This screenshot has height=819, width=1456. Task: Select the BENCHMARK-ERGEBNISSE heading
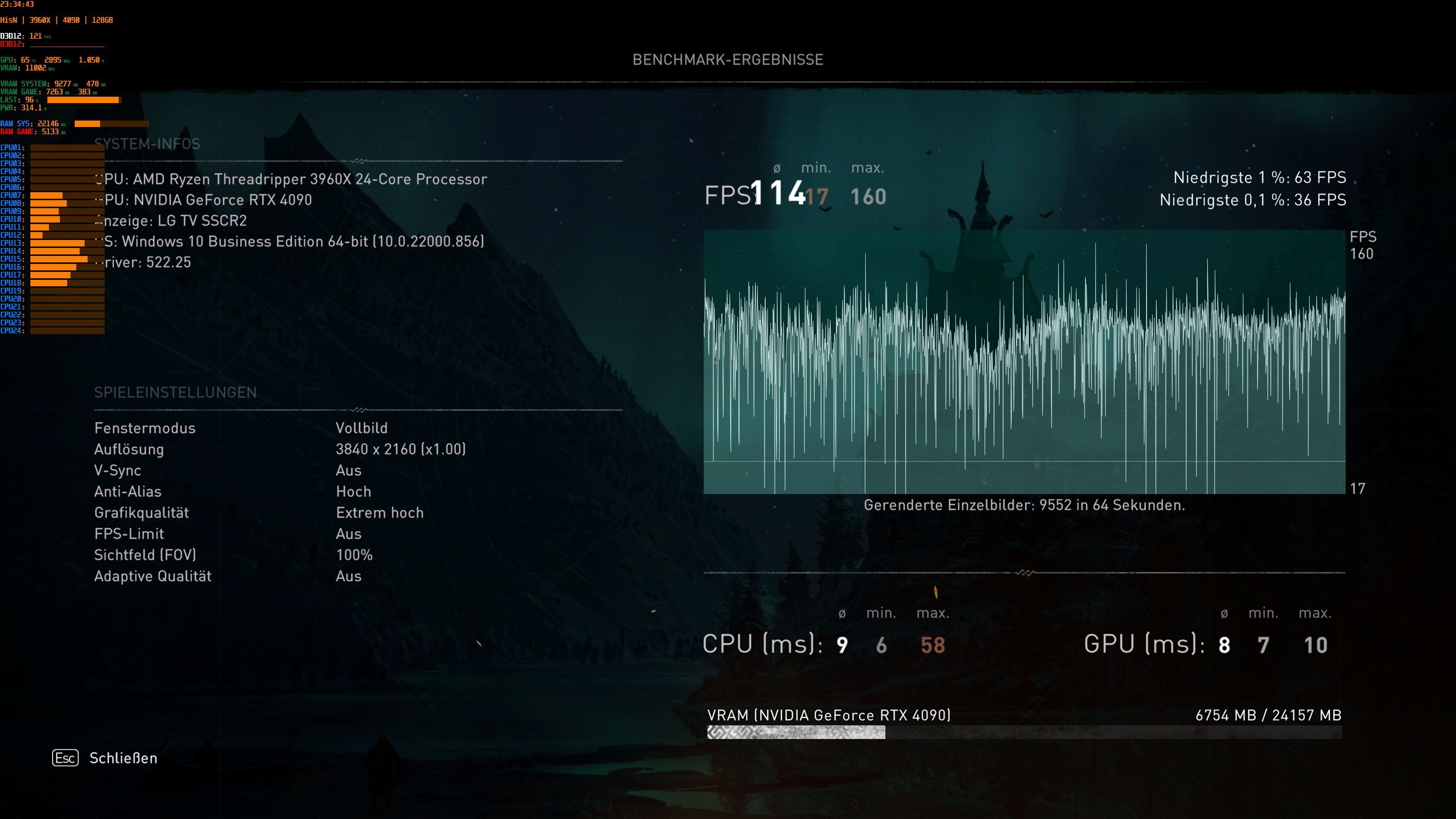[728, 60]
